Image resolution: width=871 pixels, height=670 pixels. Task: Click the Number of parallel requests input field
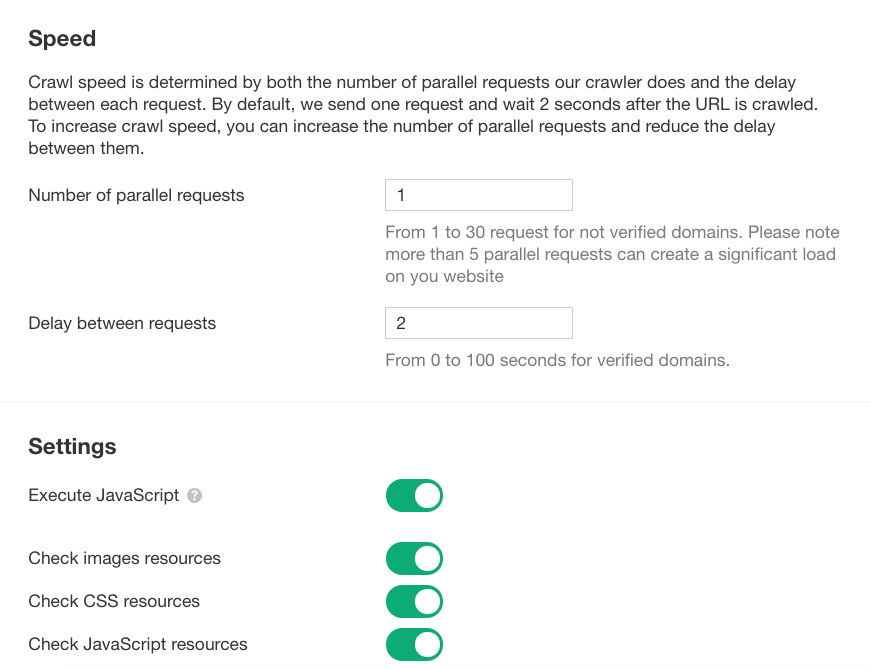(x=478, y=194)
